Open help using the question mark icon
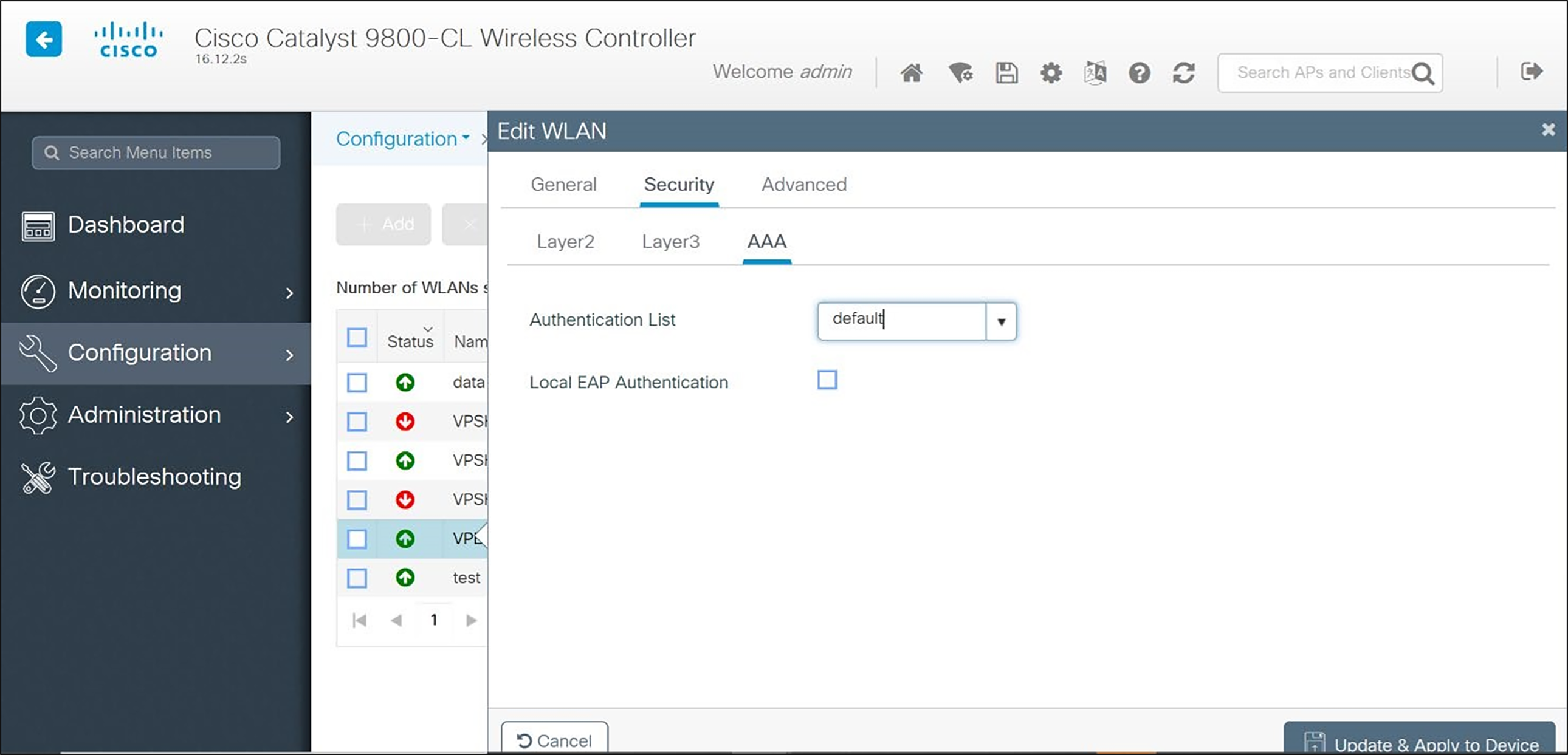Screen dimensions: 1568x755 (x=1140, y=72)
